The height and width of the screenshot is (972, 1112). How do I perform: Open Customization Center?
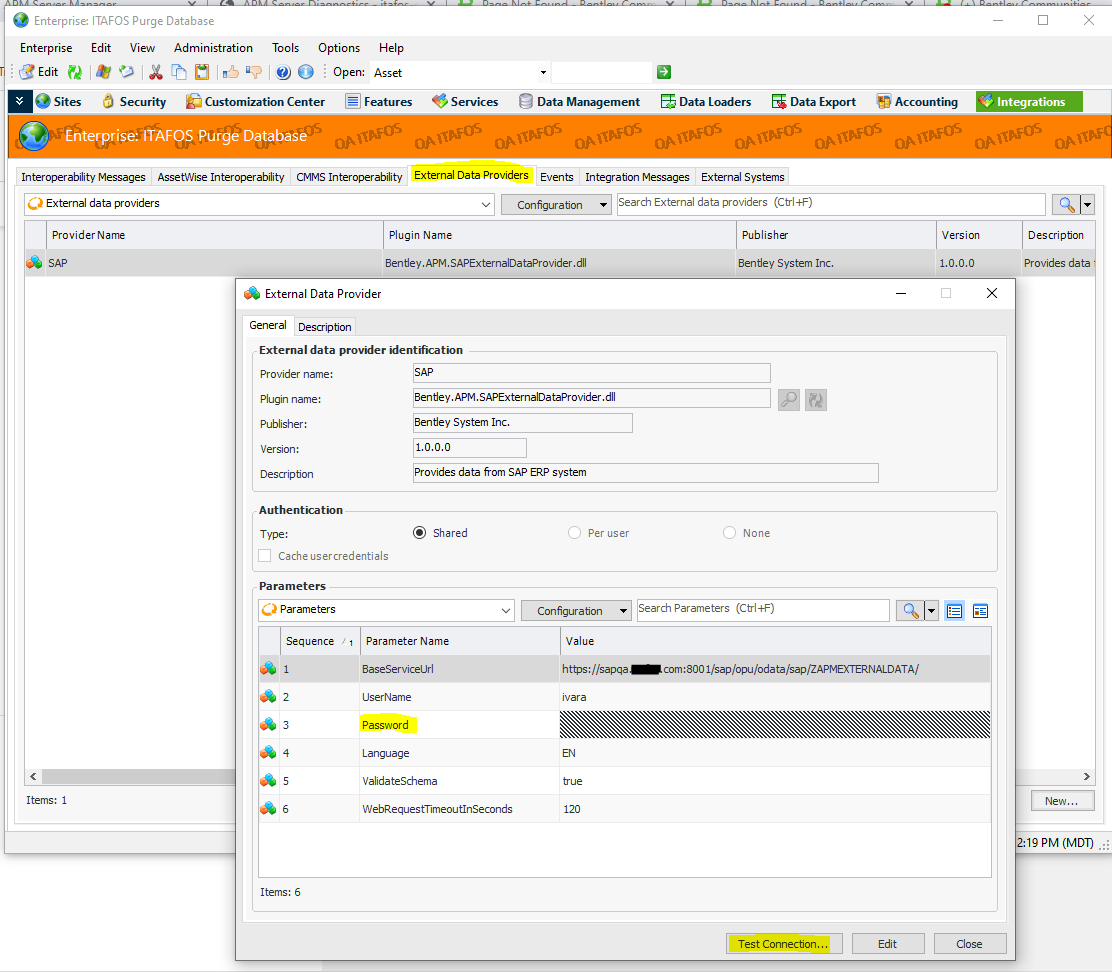coord(255,101)
